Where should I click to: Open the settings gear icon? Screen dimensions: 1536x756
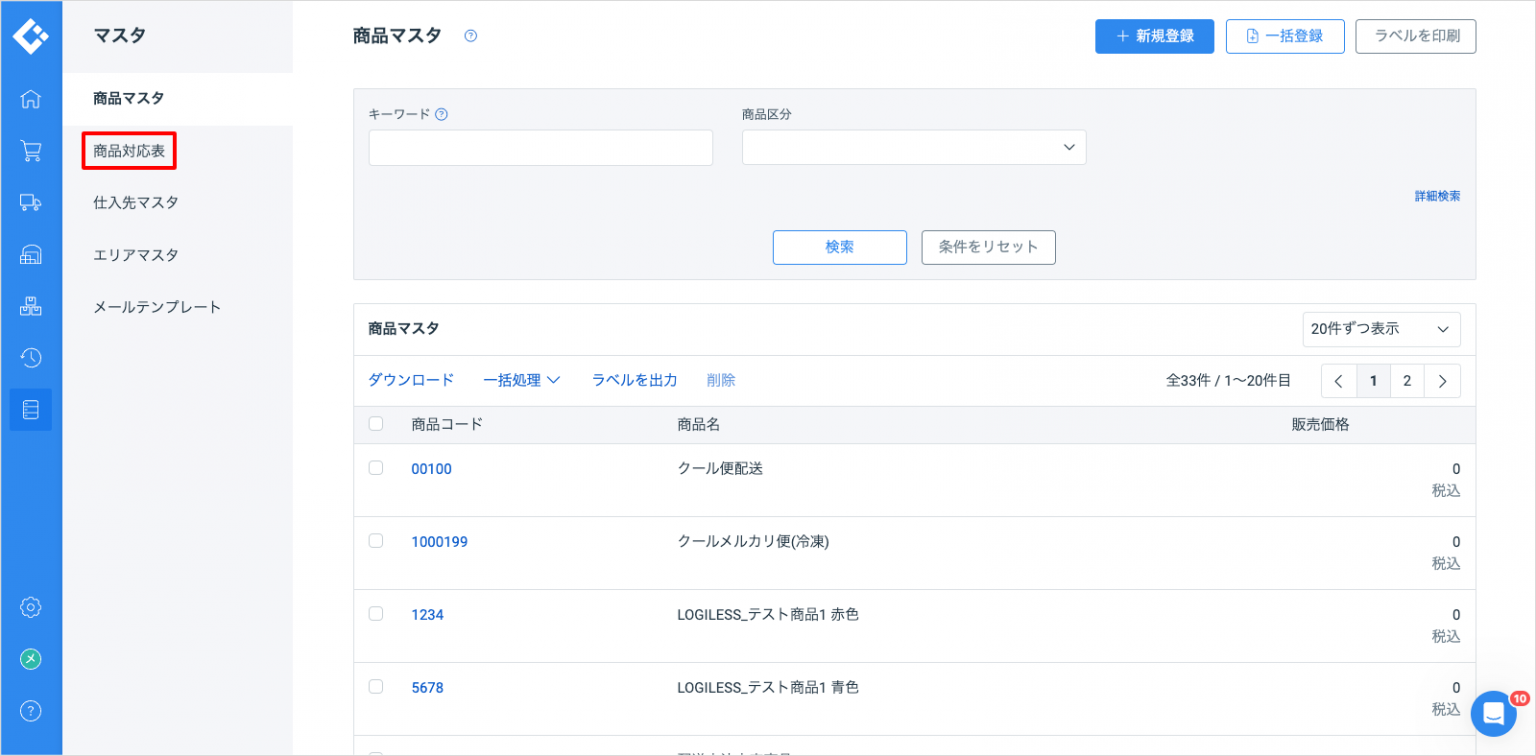31,607
